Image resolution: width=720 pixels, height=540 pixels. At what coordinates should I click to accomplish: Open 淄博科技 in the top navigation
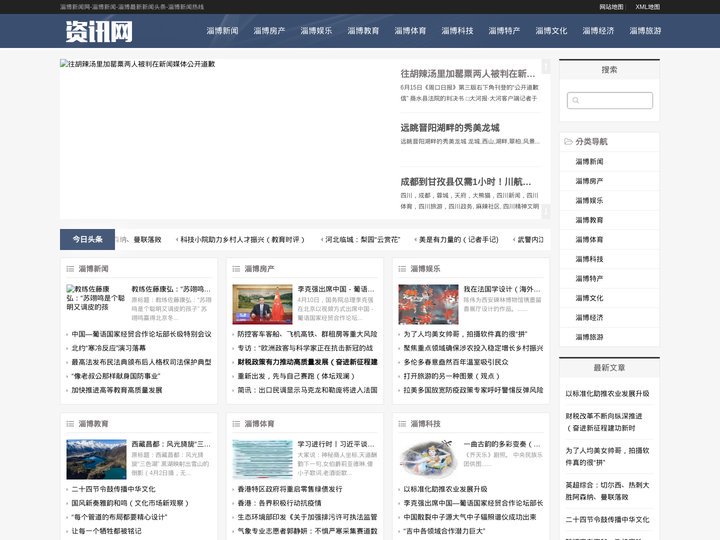[x=457, y=31]
